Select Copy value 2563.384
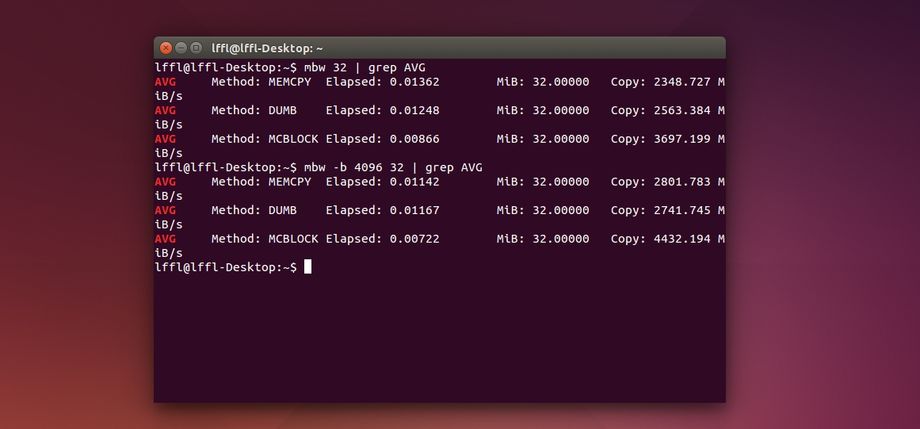The height and width of the screenshot is (429, 920). point(682,110)
